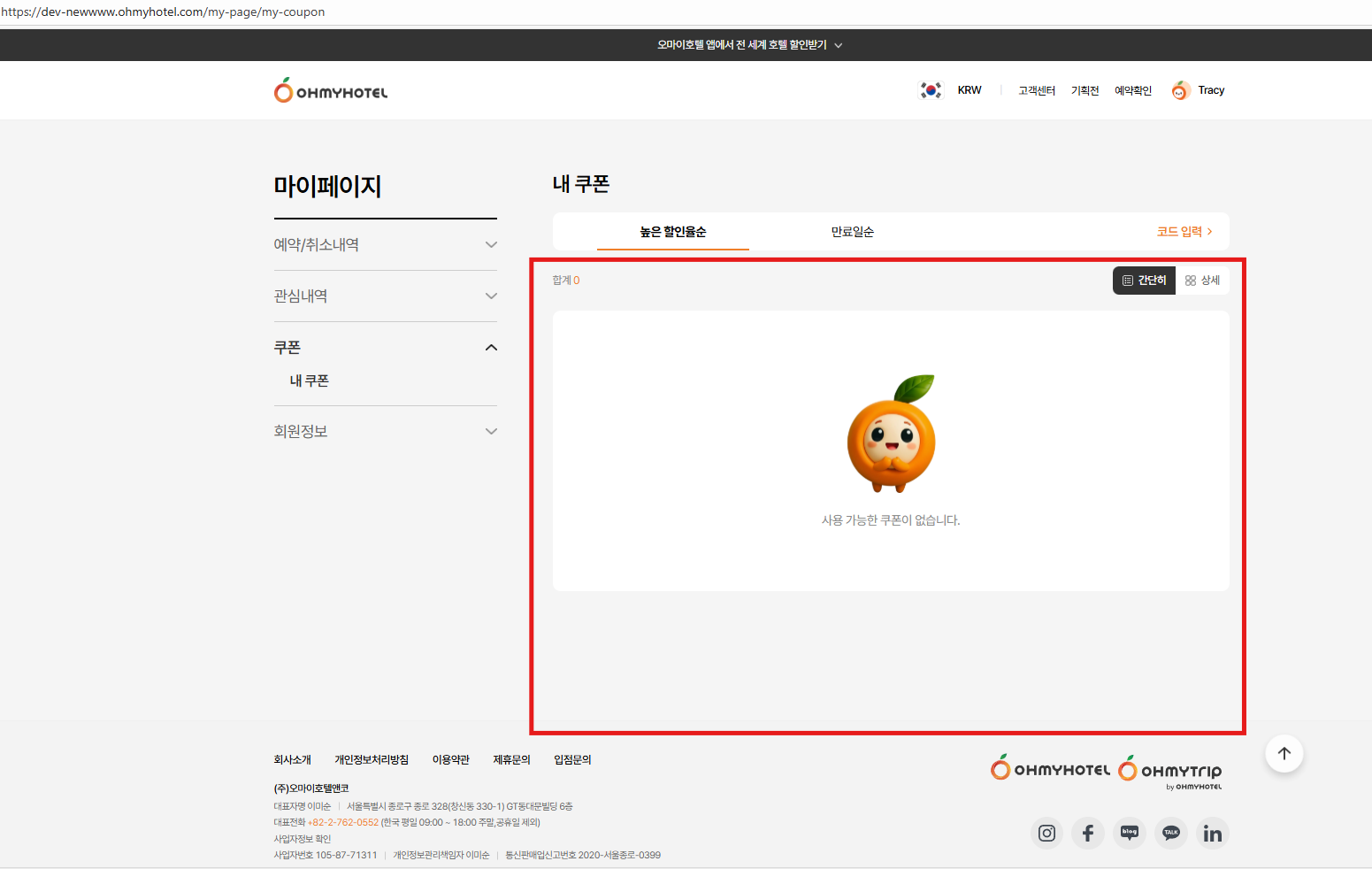Image resolution: width=1372 pixels, height=869 pixels.
Task: Open the KakaoTalk social icon
Action: coord(1171,834)
